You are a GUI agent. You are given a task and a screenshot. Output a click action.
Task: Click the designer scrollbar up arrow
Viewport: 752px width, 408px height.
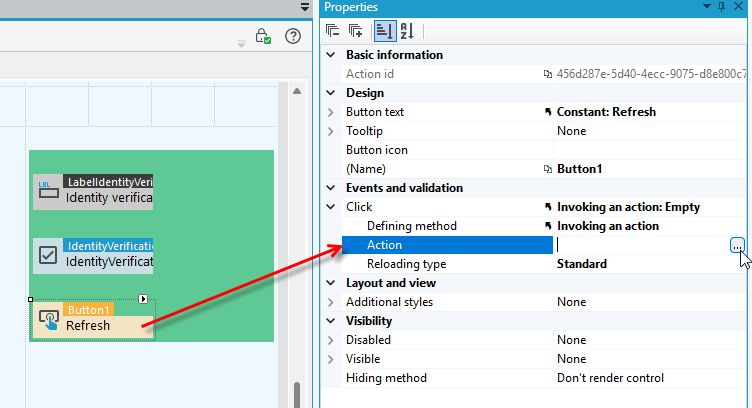pyautogui.click(x=297, y=91)
